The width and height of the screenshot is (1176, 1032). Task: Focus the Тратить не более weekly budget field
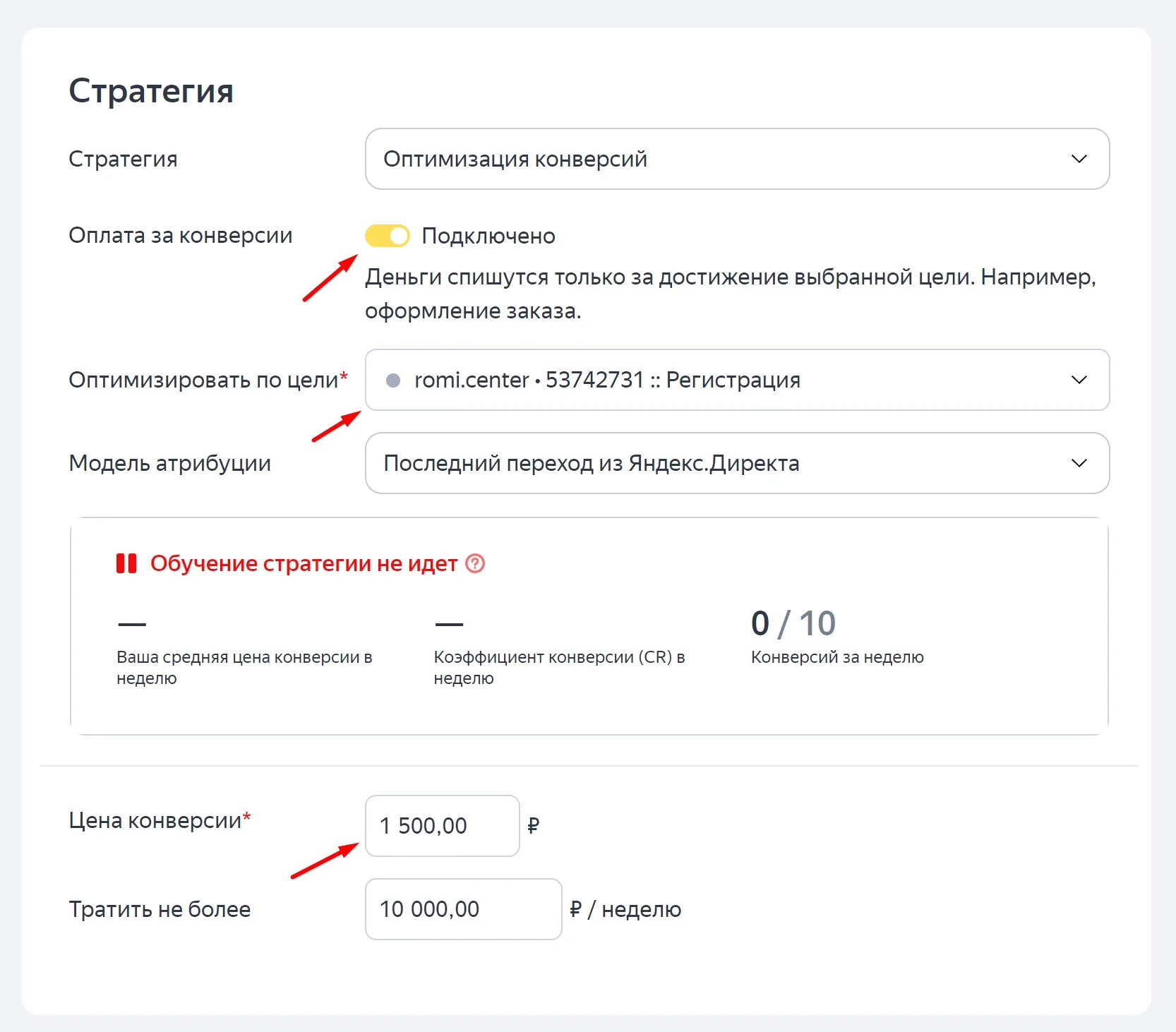pyautogui.click(x=463, y=908)
